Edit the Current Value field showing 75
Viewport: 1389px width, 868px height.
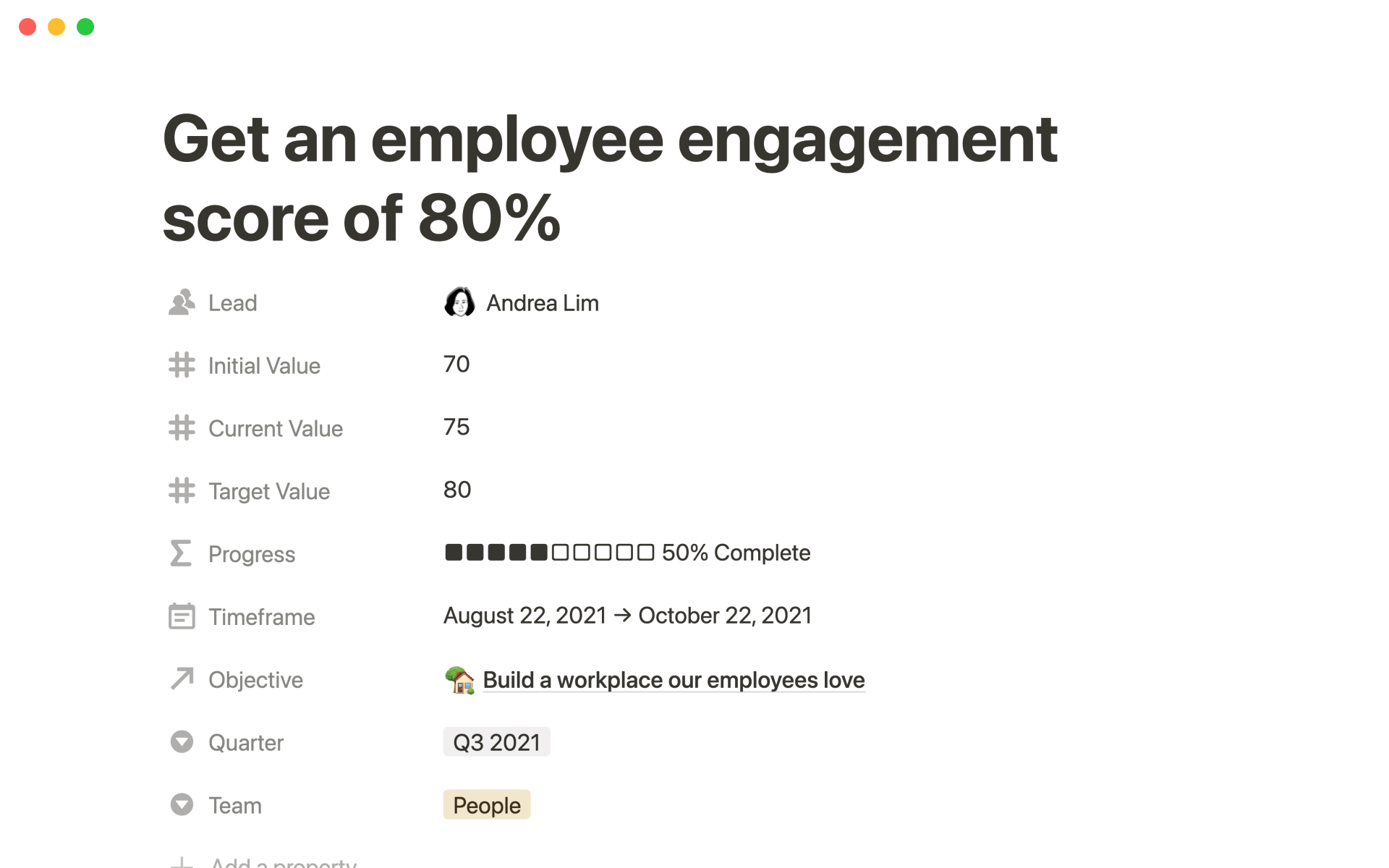pyautogui.click(x=456, y=427)
